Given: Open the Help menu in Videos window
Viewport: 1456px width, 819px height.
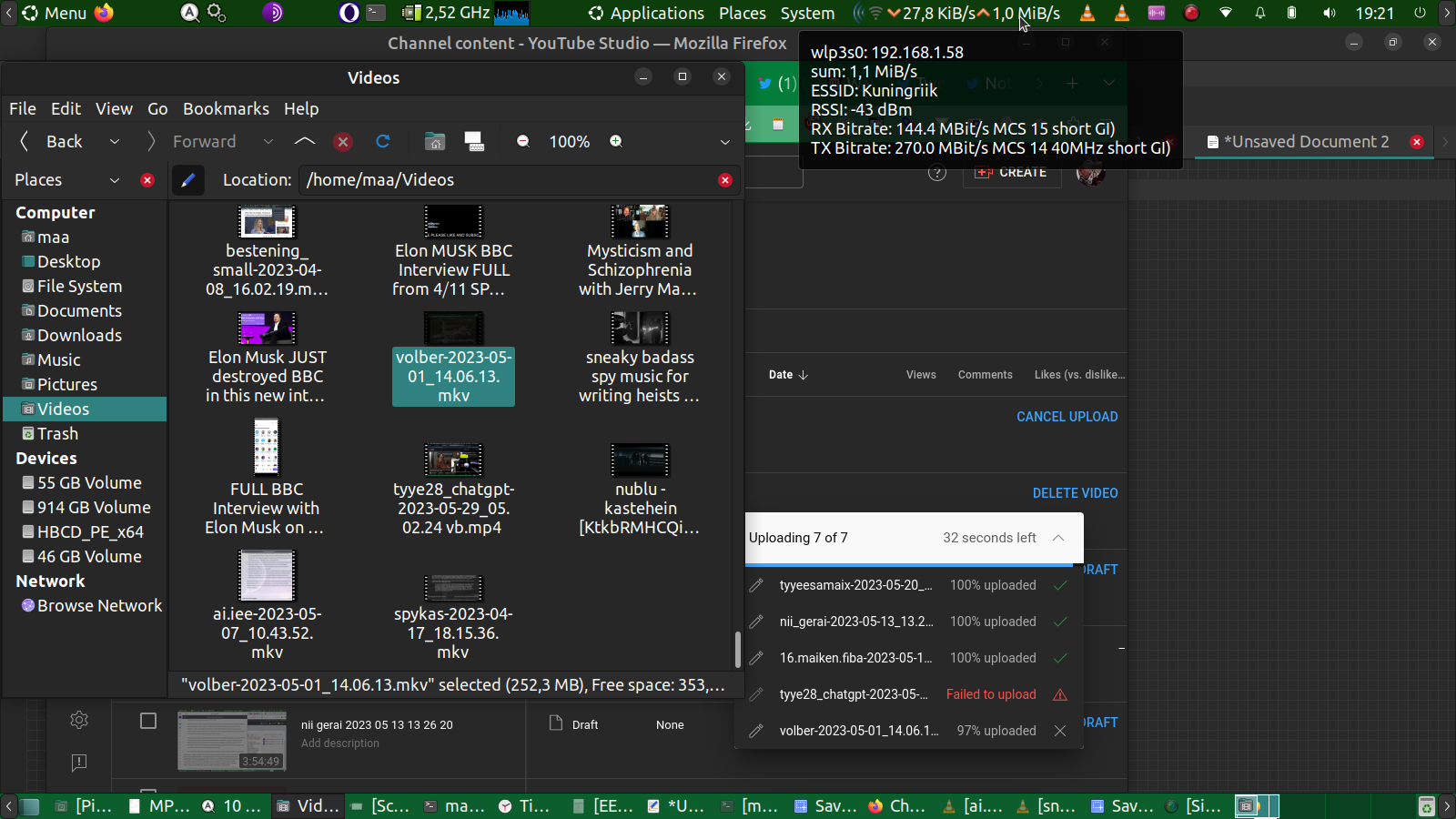Looking at the screenshot, I should coord(301,108).
